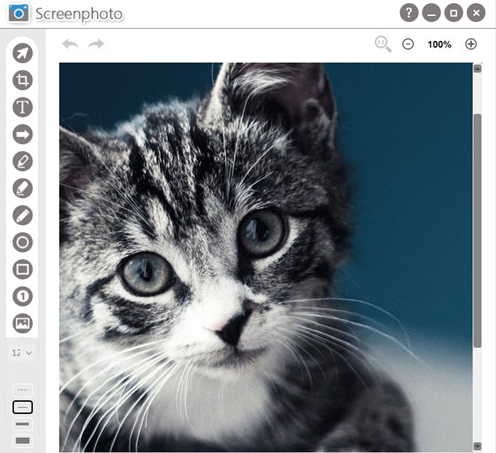
Task: Maximize the Screenphoto window
Action: pos(454,13)
